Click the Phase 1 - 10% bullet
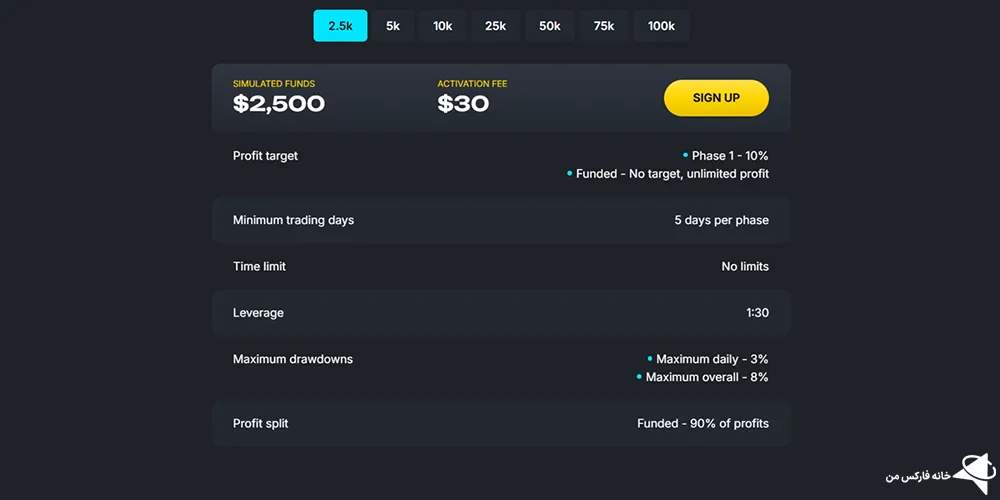 coord(725,156)
